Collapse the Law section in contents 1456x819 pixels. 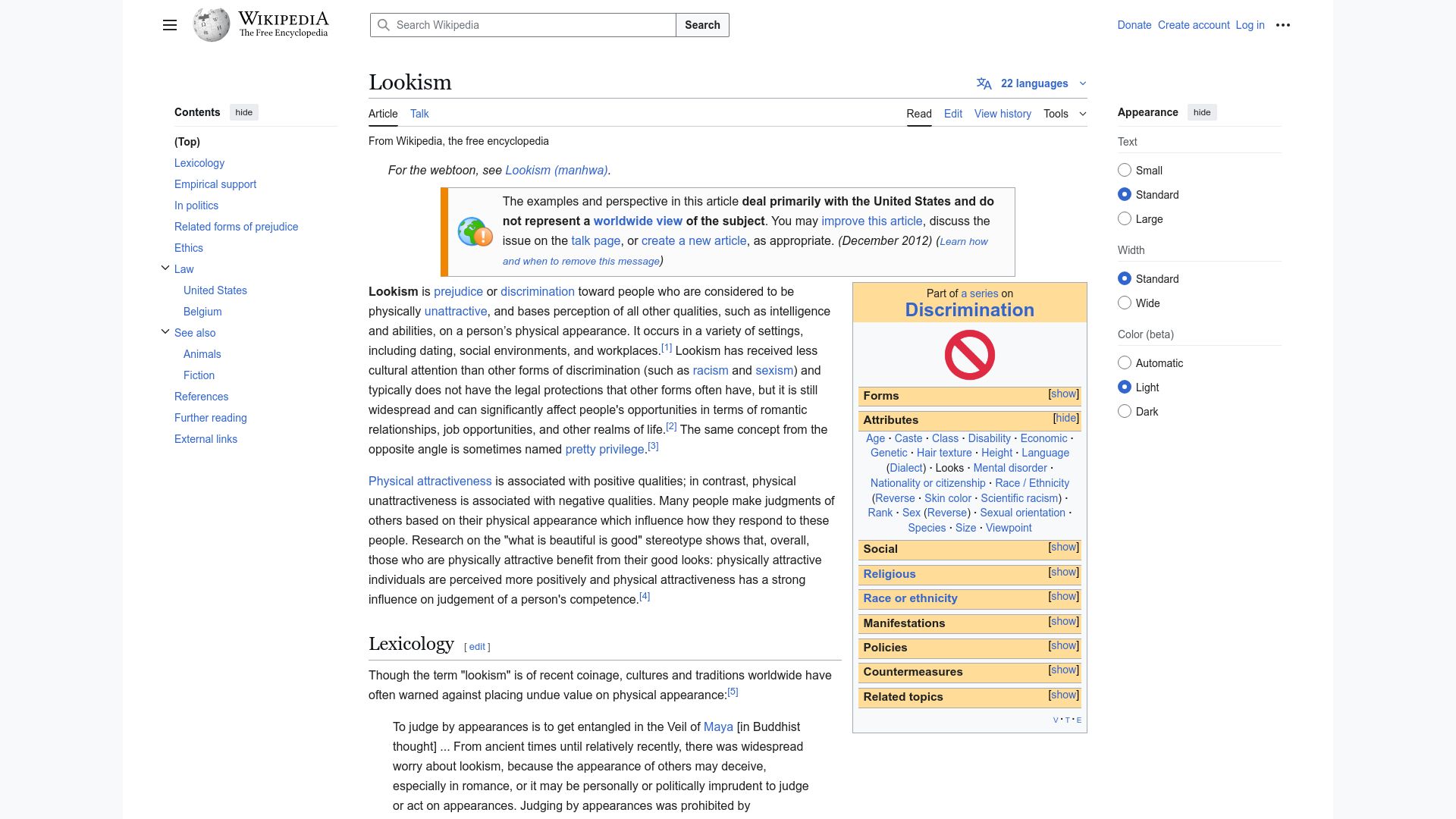[165, 268]
